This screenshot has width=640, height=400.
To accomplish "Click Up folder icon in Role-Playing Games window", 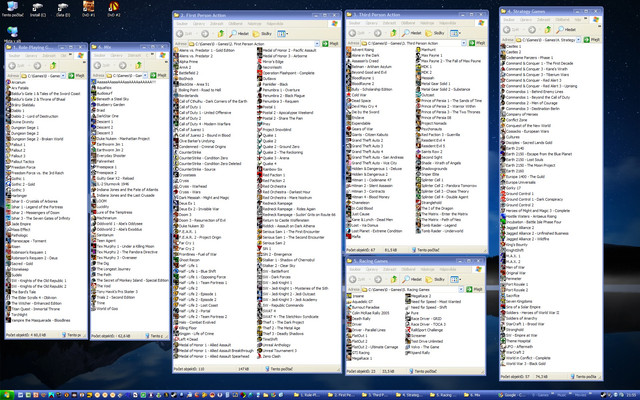I will pos(53,65).
